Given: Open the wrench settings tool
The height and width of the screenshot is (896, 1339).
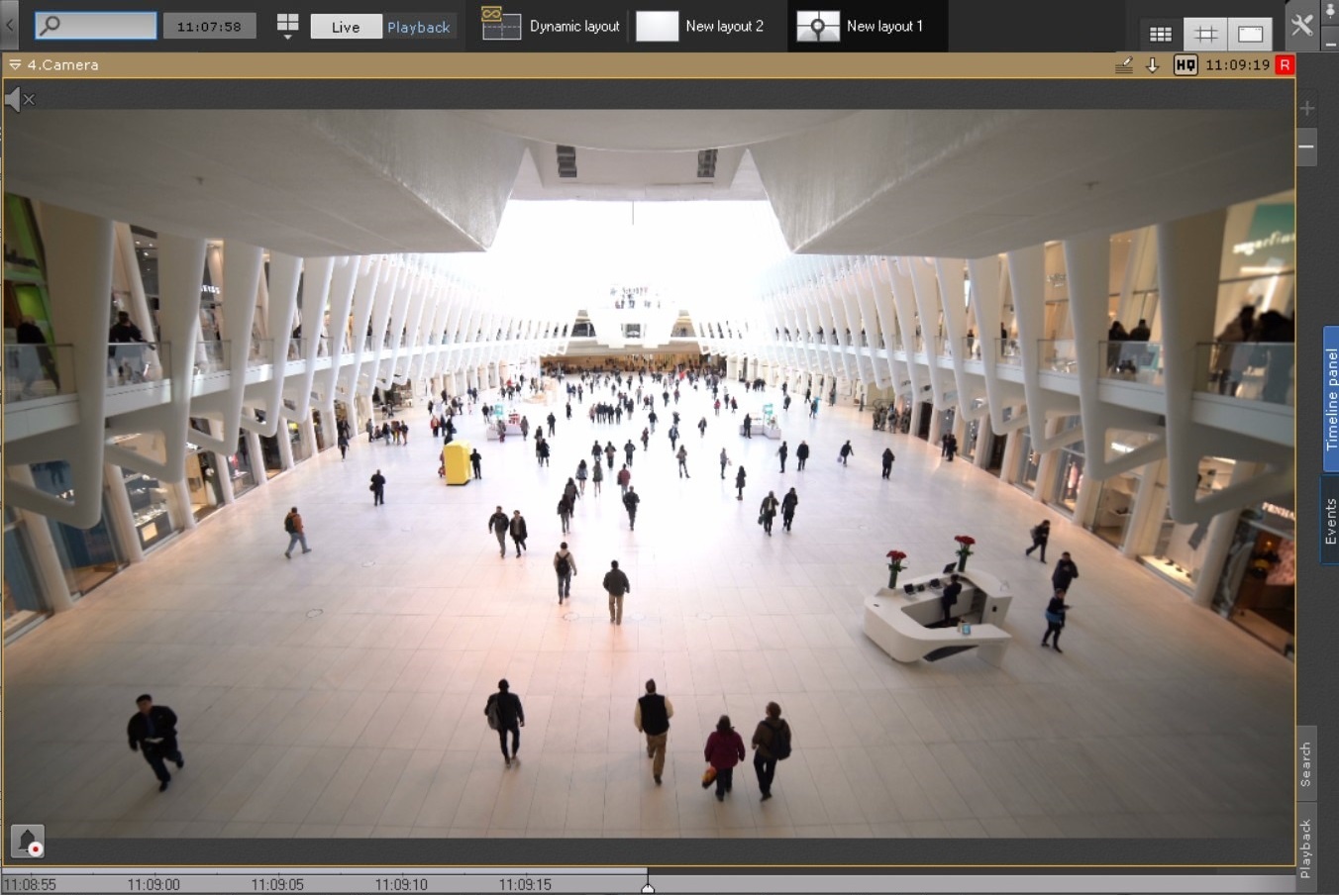Looking at the screenshot, I should pos(1301,26).
